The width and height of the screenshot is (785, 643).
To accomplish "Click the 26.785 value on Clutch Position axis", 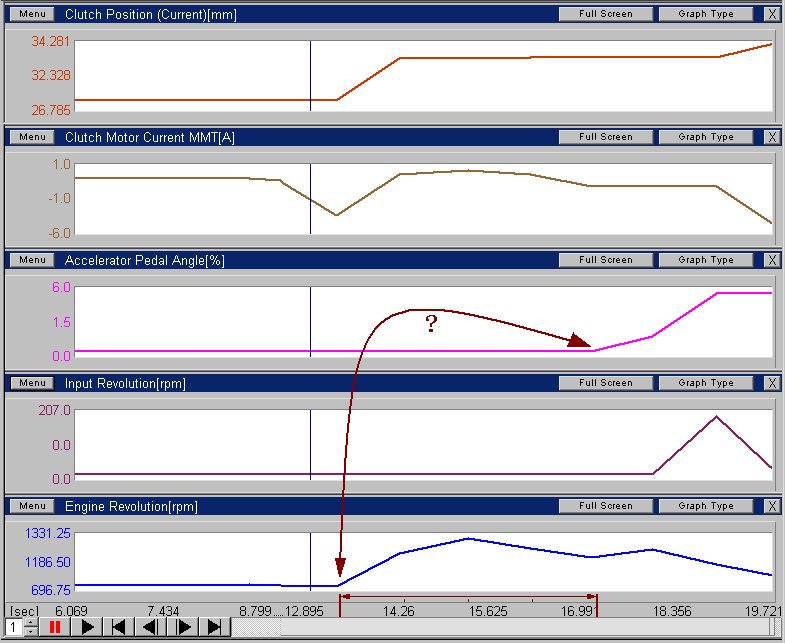I will click(51, 110).
